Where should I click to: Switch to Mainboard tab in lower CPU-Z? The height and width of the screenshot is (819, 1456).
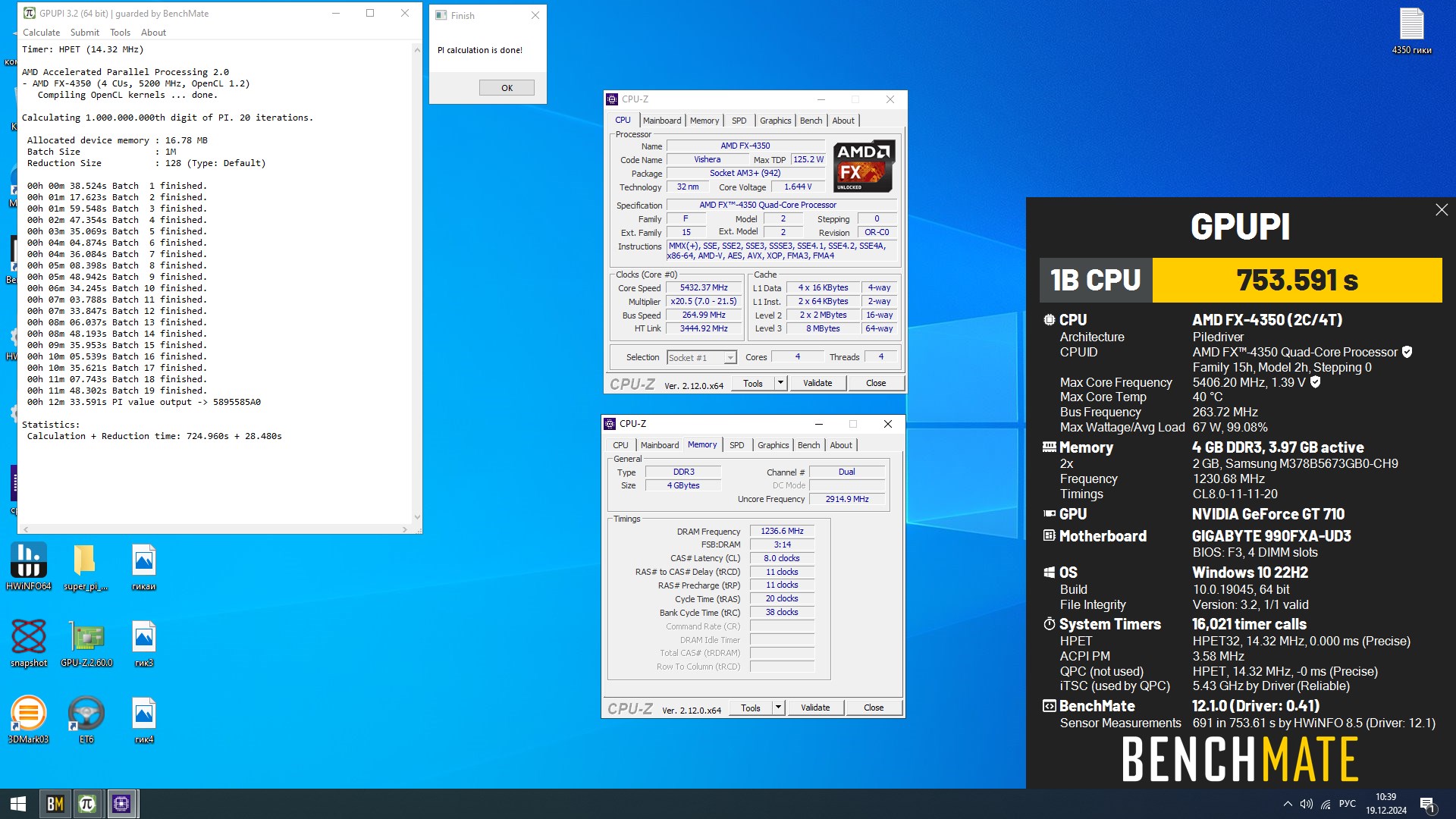[660, 445]
